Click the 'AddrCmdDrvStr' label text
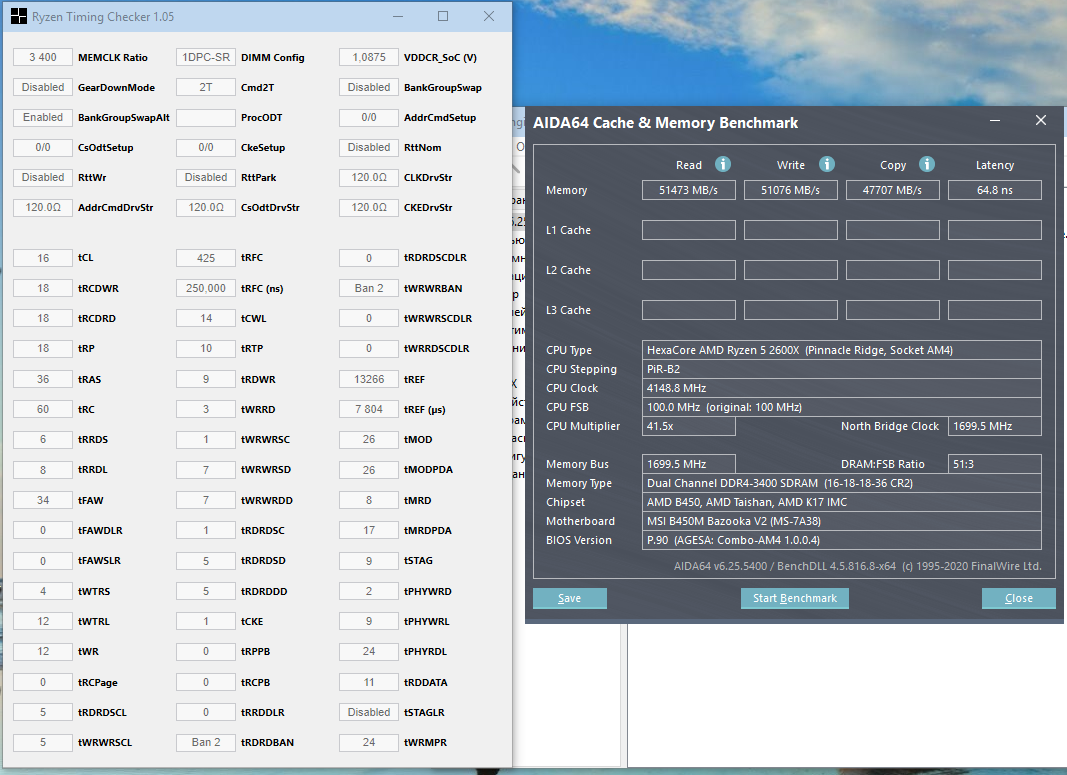This screenshot has height=775, width=1067. point(116,208)
